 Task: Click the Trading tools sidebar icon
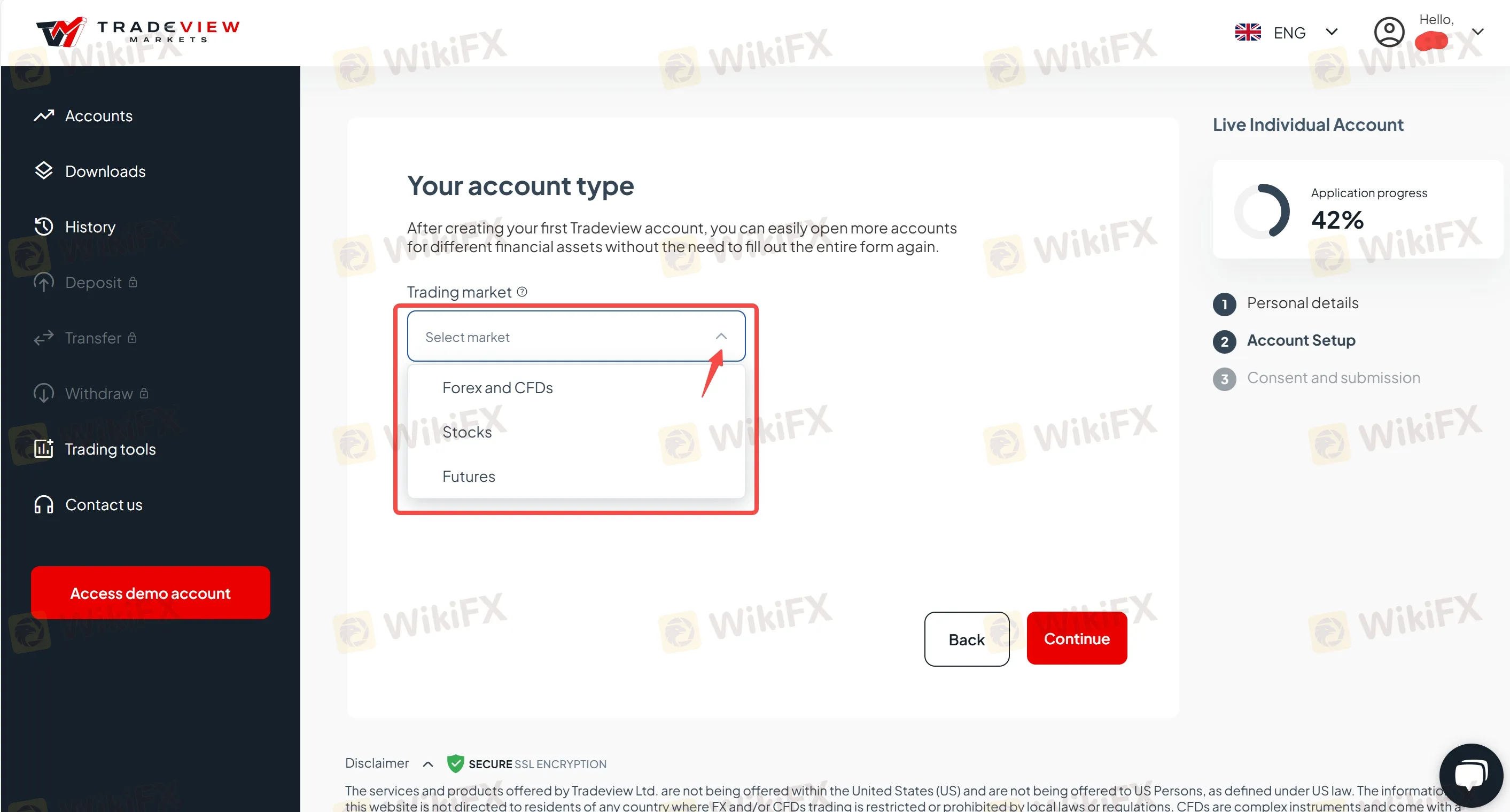point(44,448)
